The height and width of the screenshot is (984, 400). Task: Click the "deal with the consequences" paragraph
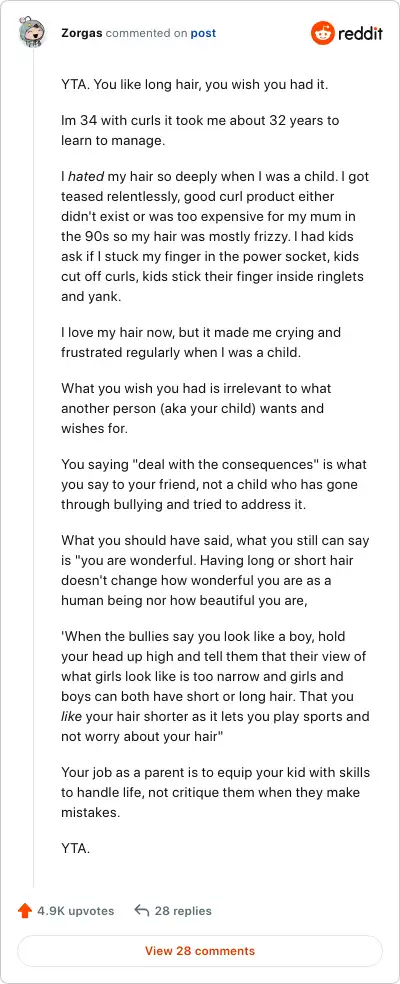pyautogui.click(x=214, y=484)
